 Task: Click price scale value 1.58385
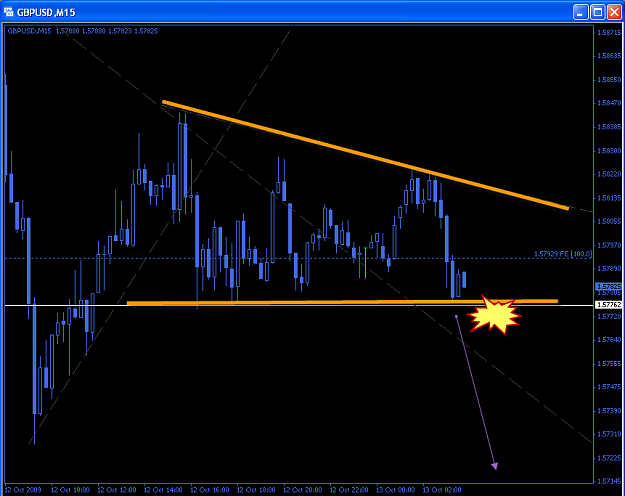[x=609, y=127]
